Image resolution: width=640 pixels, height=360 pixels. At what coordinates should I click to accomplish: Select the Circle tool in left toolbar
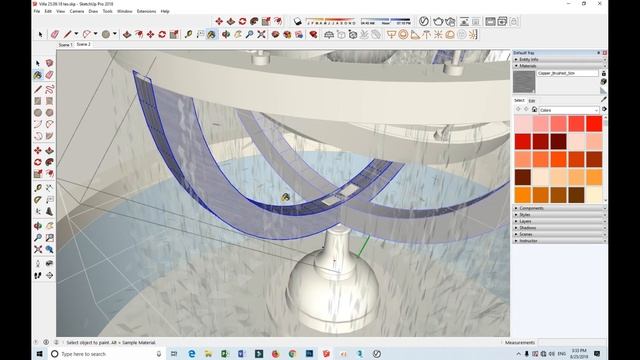tap(38, 112)
